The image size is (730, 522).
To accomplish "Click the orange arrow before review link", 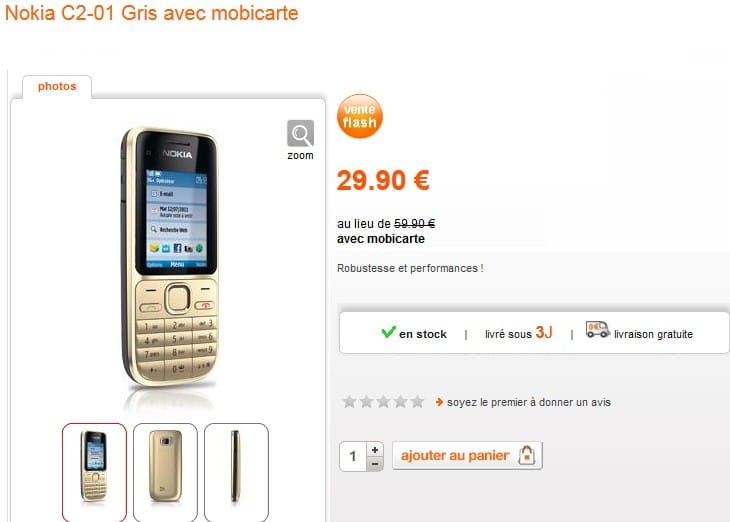I will [x=439, y=402].
